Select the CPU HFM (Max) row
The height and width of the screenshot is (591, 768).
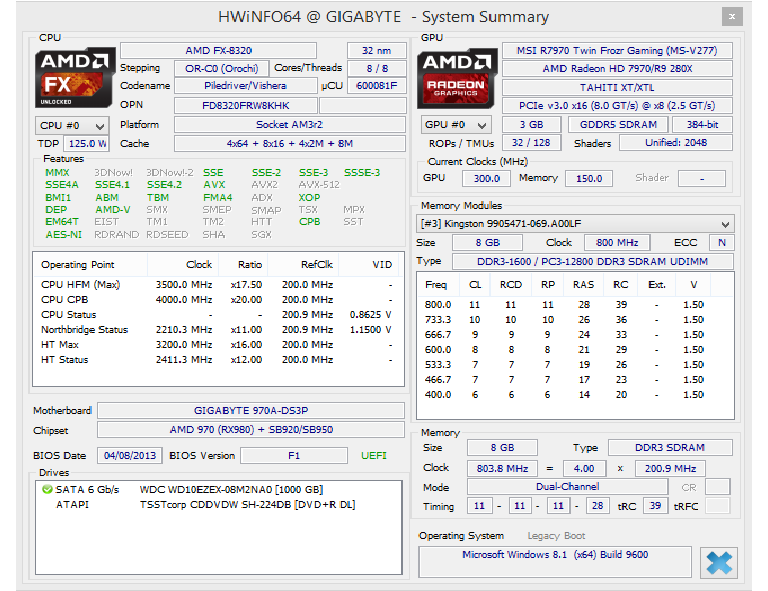coord(218,284)
